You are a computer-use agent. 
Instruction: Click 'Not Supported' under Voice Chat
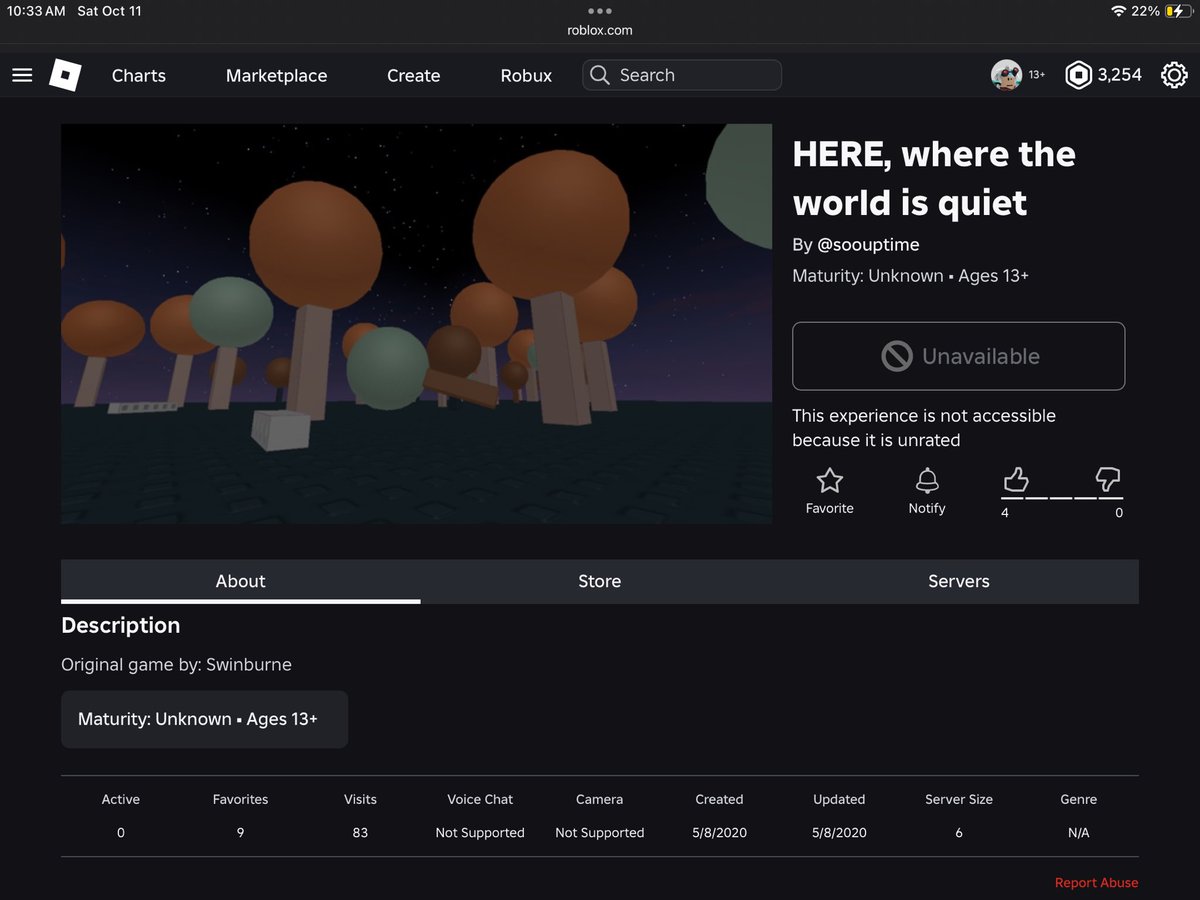pos(480,832)
